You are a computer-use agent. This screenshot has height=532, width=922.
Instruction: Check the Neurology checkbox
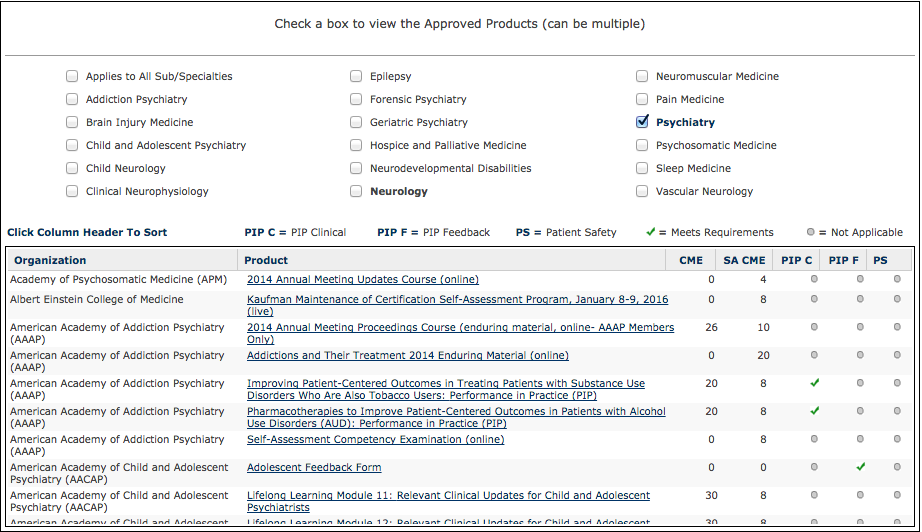pos(357,191)
